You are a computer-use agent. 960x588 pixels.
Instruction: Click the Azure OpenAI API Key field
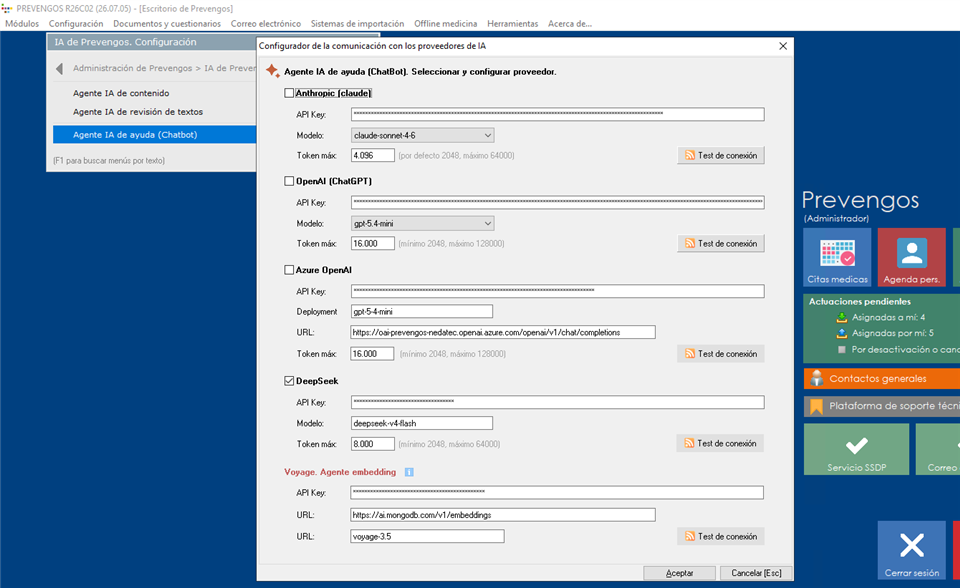(558, 292)
